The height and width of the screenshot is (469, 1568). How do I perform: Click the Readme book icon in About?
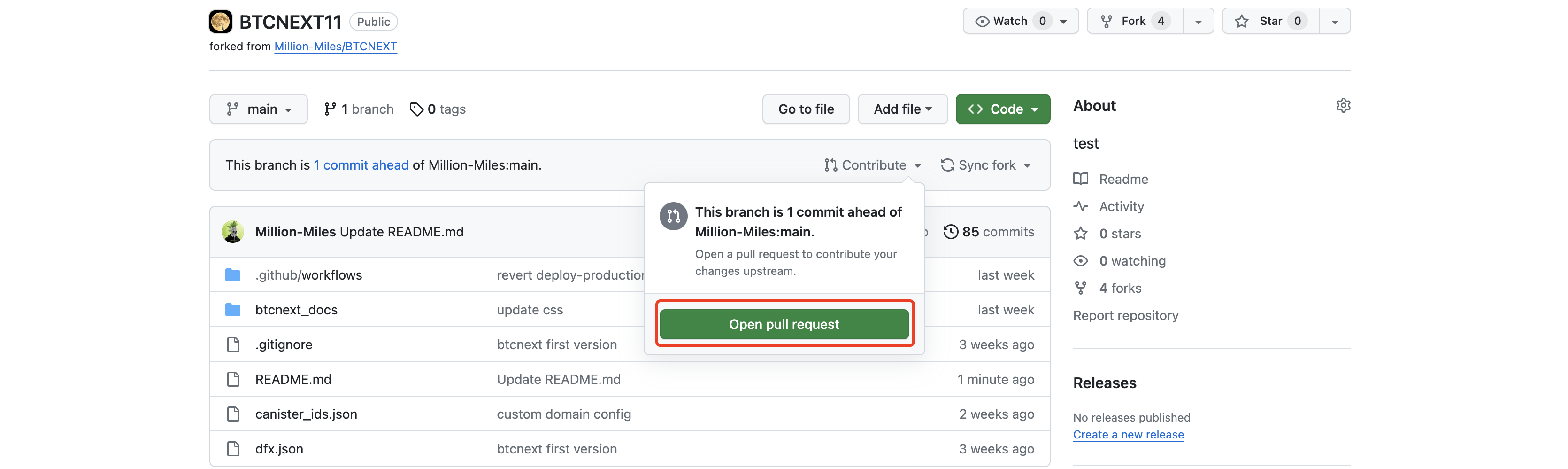pos(1080,179)
